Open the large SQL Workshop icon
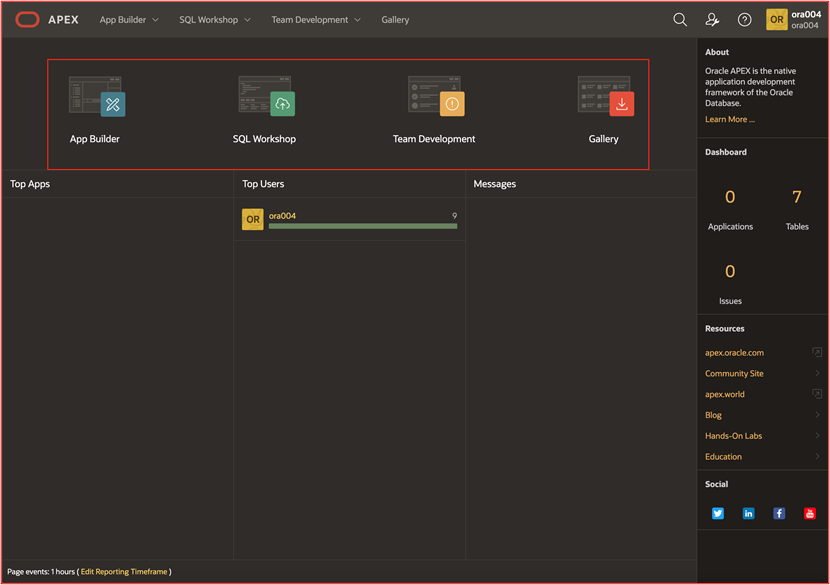The height and width of the screenshot is (585, 830). (267, 96)
